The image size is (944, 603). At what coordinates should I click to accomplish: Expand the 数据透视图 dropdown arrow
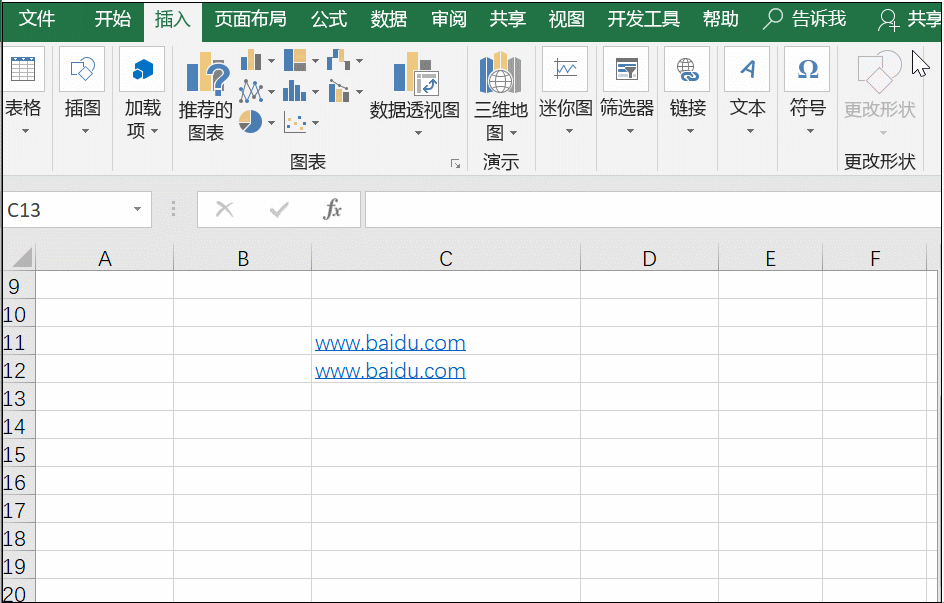tap(418, 132)
